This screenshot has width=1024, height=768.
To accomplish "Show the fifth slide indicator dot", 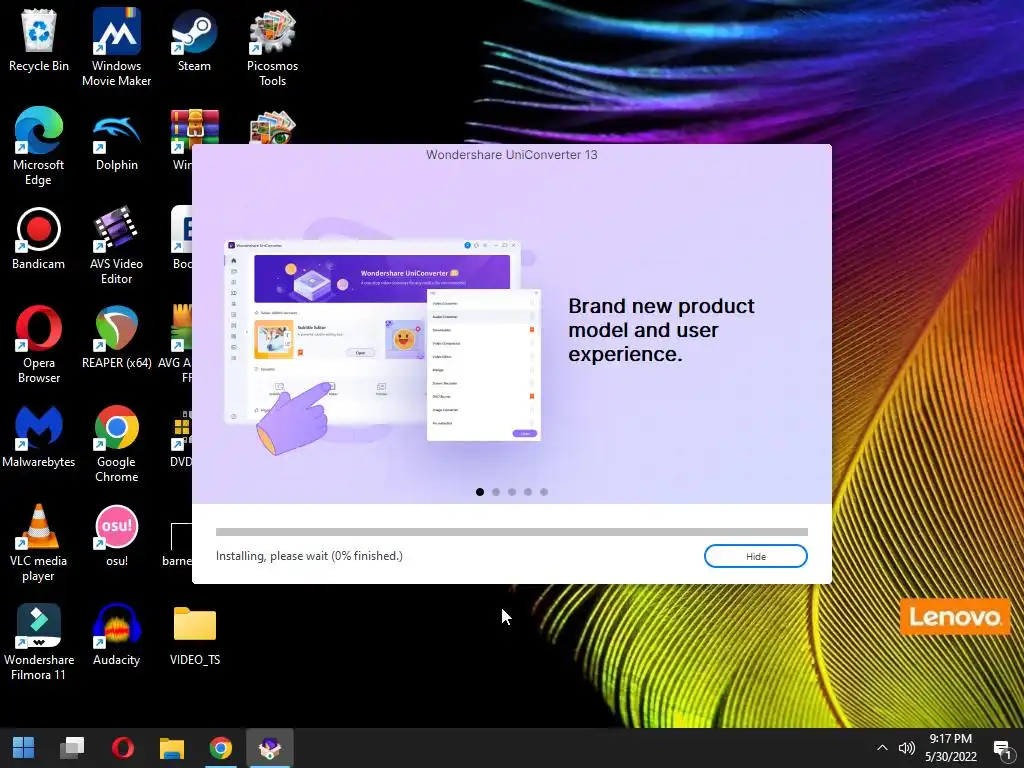I will 544,492.
